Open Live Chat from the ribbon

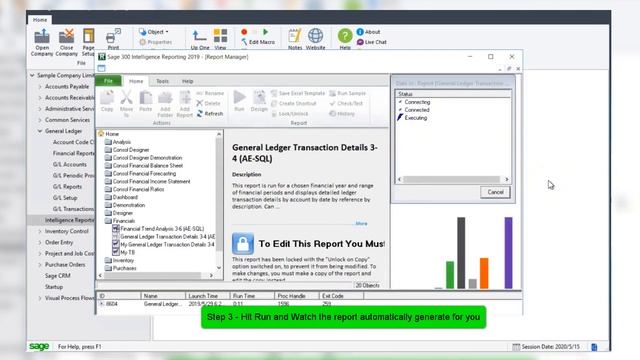coord(371,42)
